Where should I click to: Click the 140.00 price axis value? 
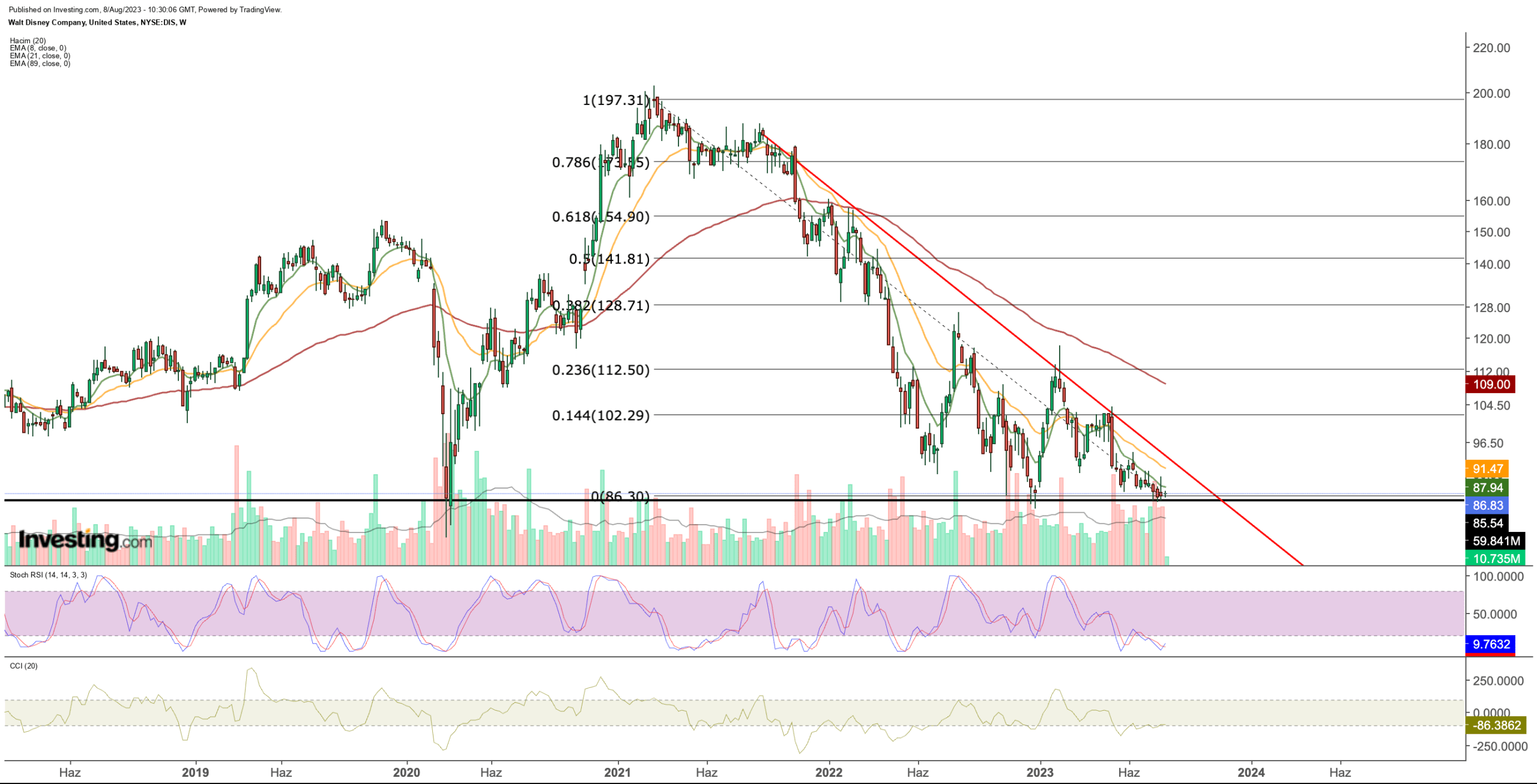pos(1491,264)
